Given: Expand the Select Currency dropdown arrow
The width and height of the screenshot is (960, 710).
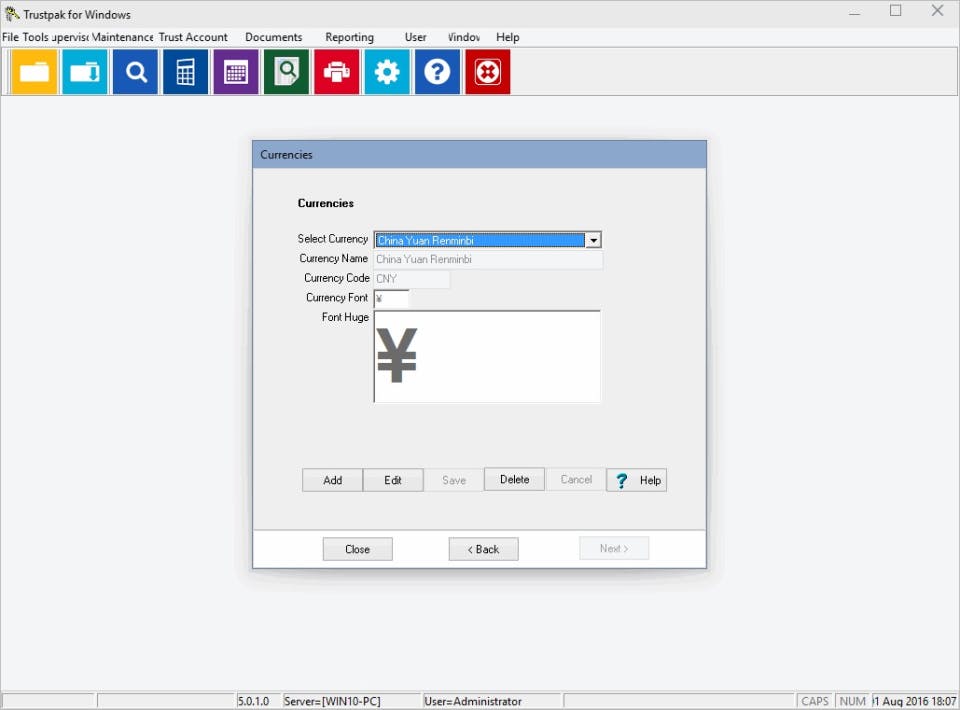Looking at the screenshot, I should 593,241.
